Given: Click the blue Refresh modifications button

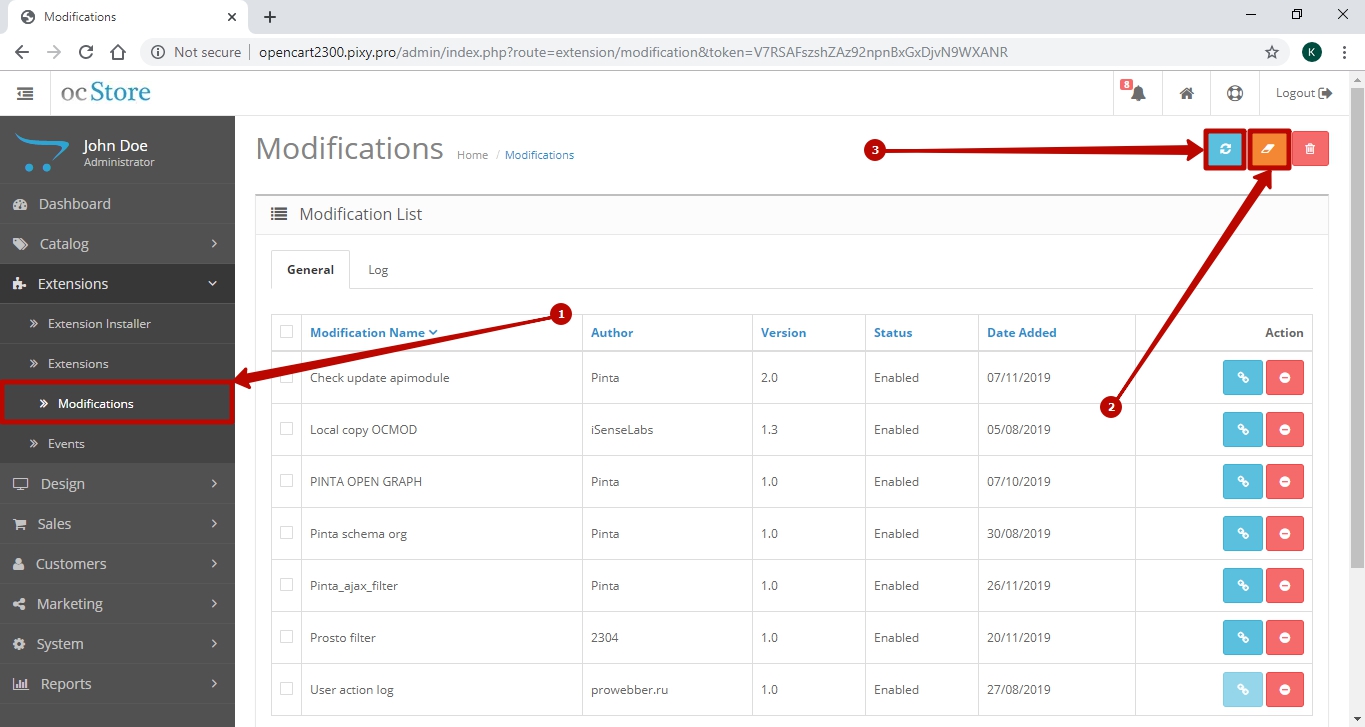Looking at the screenshot, I should click(1225, 149).
